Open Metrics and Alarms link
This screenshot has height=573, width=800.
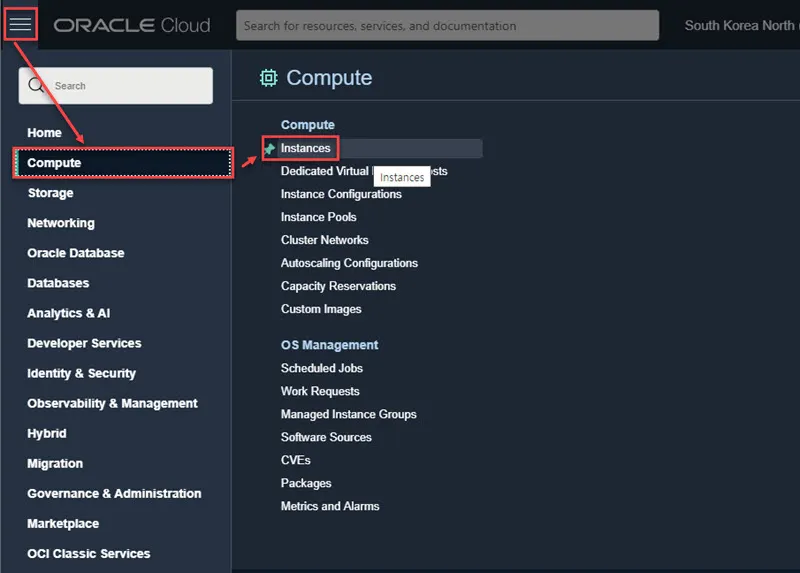330,506
